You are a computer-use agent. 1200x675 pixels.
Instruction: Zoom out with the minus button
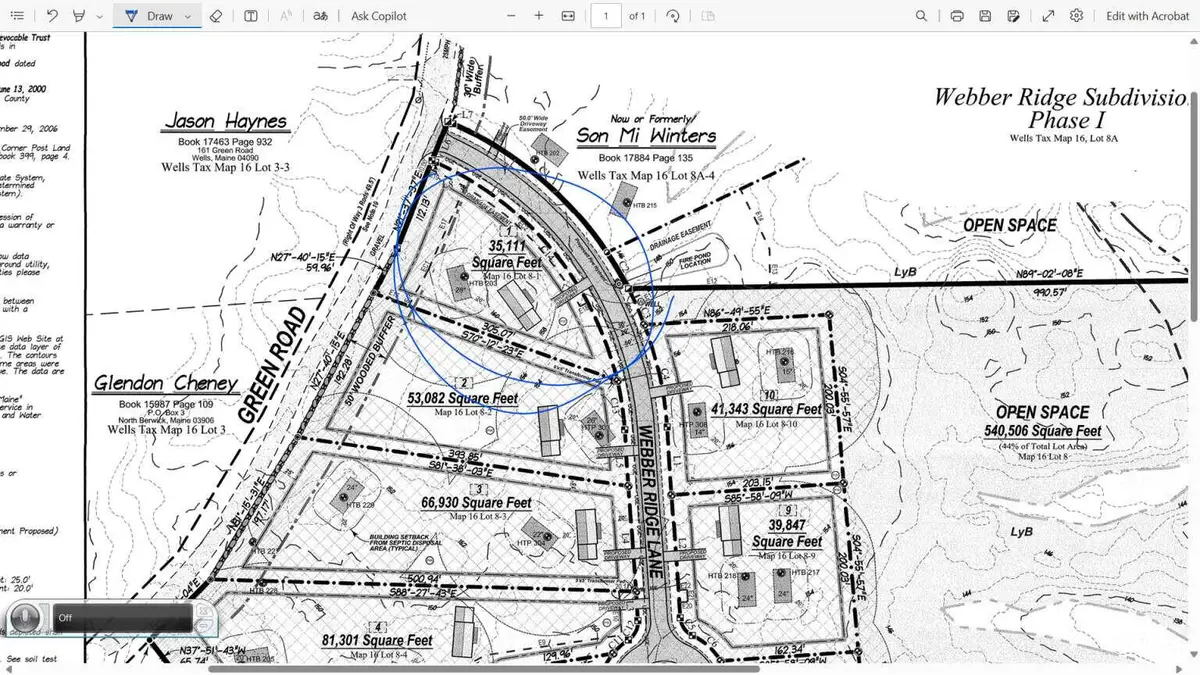click(x=512, y=16)
